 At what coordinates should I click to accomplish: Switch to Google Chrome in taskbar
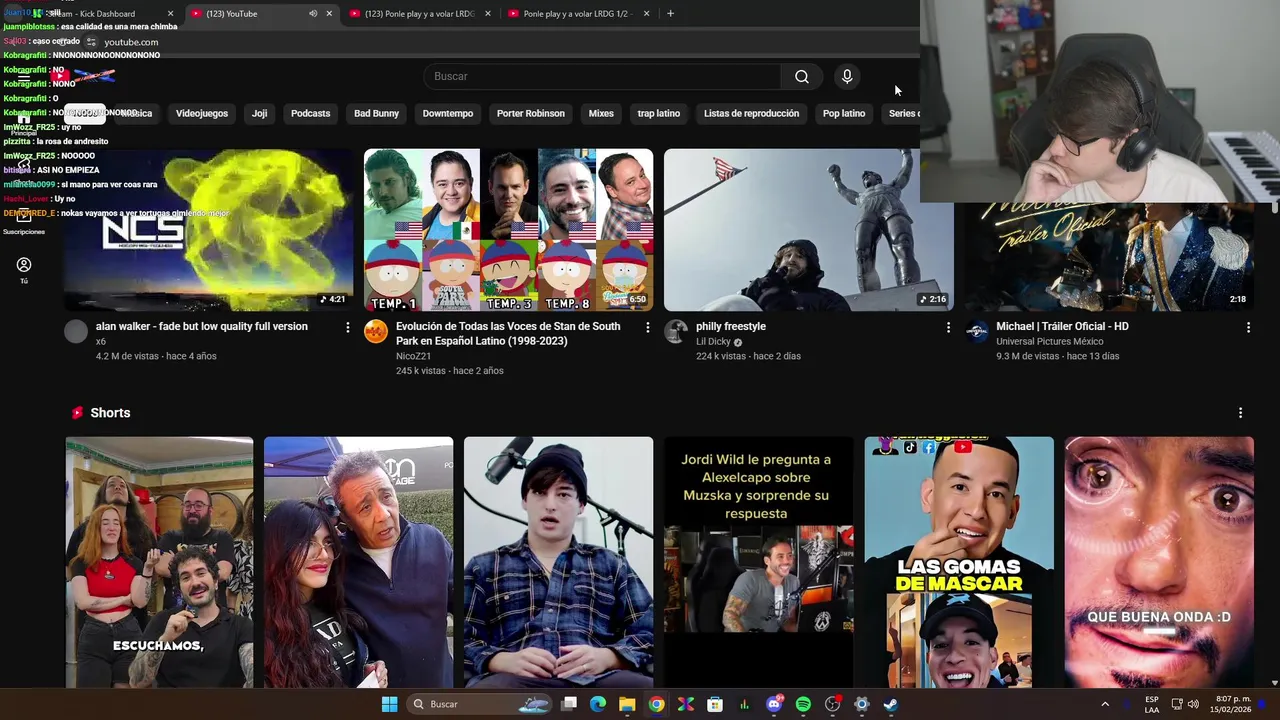pos(656,704)
